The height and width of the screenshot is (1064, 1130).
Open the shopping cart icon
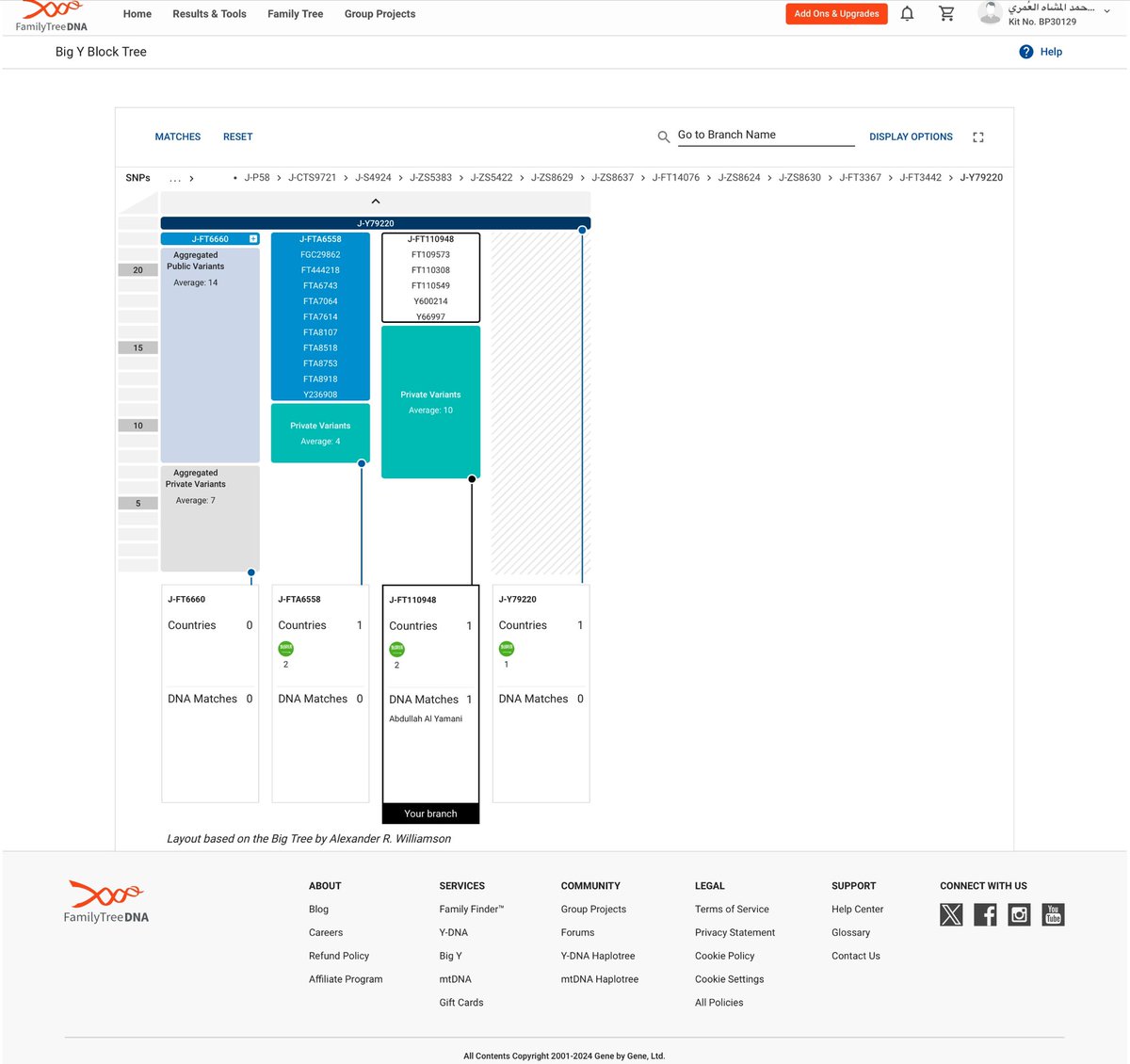coord(946,13)
